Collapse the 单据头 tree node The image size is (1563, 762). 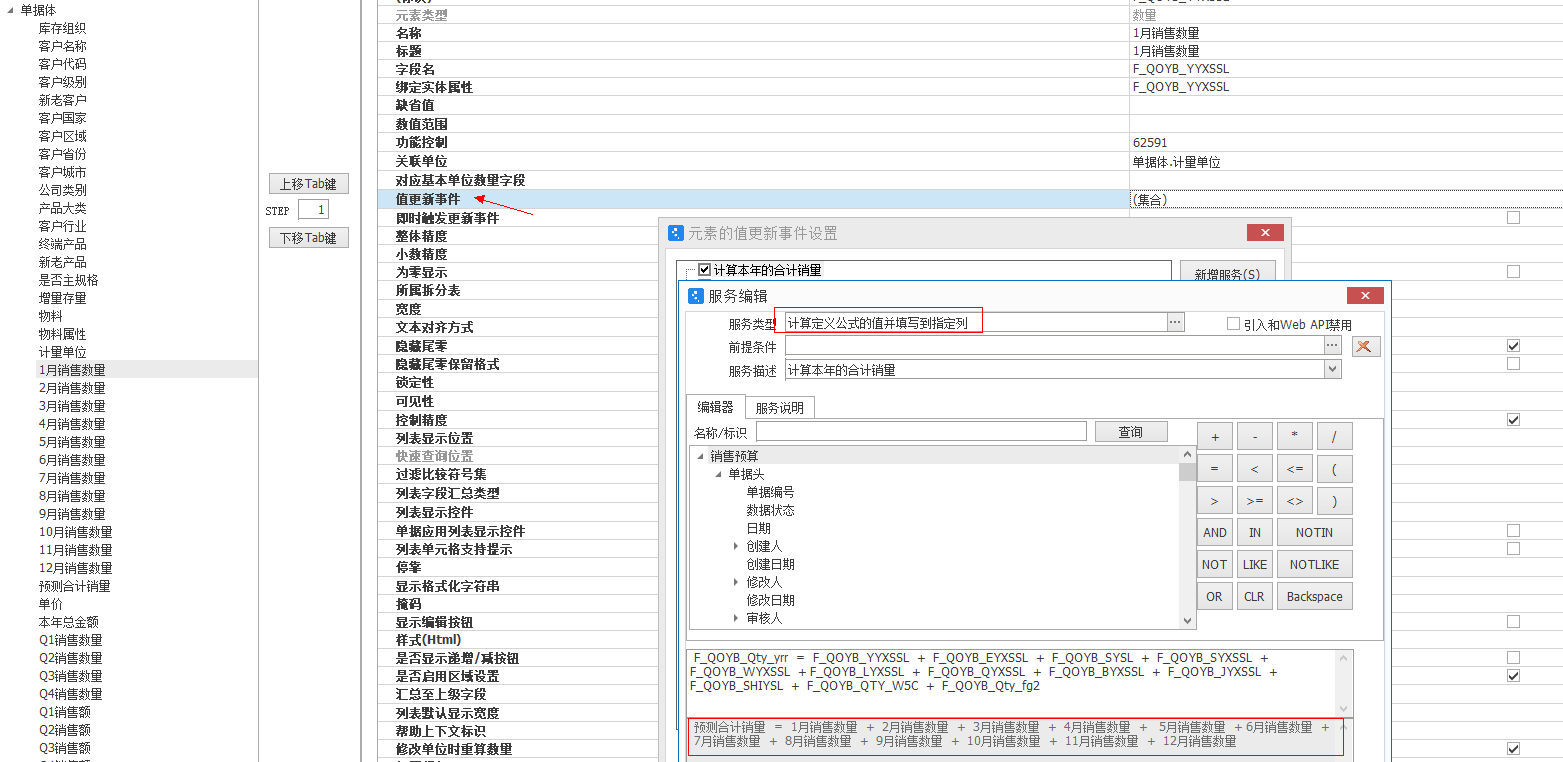pos(718,474)
